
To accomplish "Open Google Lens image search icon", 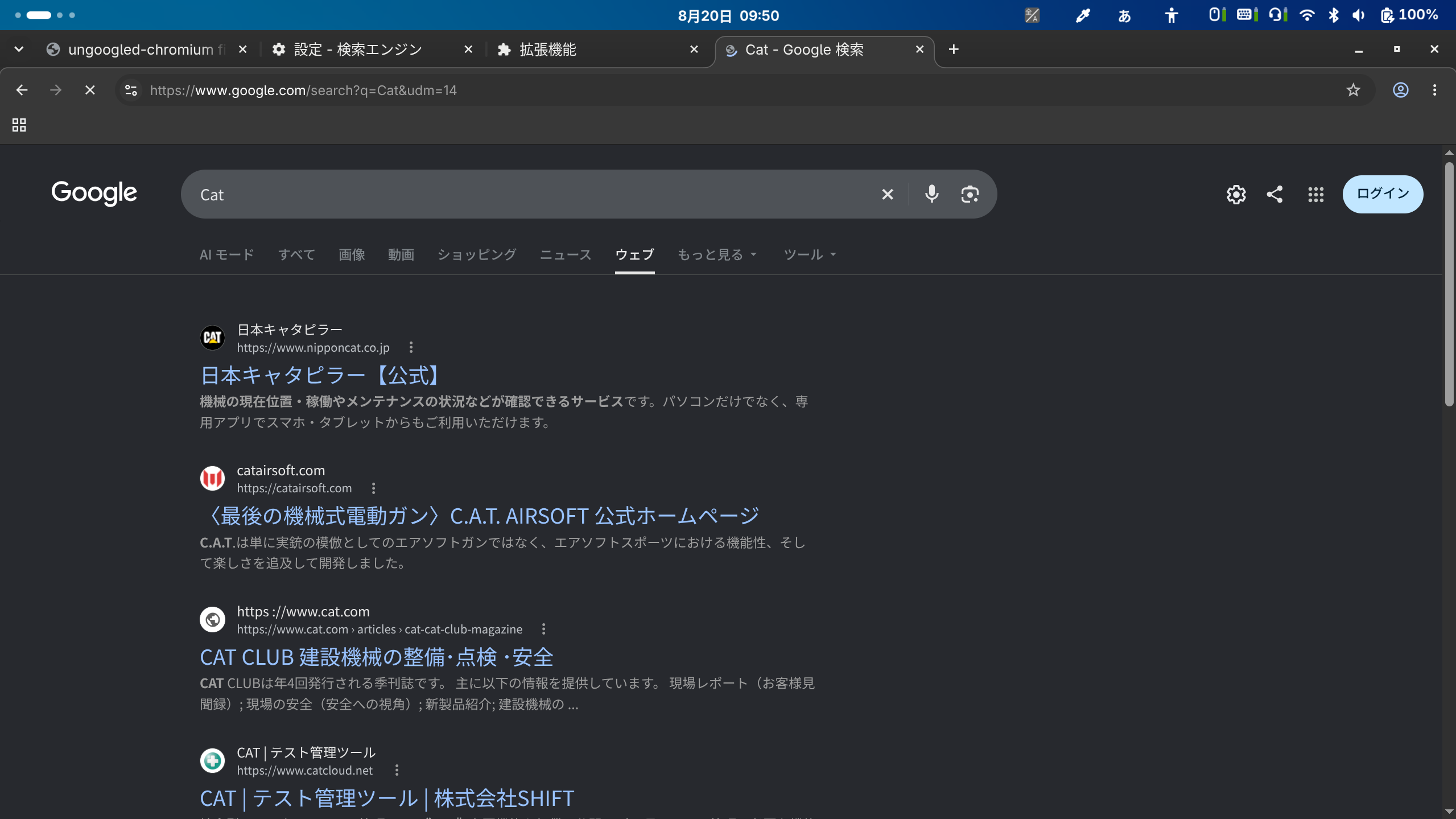I will pyautogui.click(x=970, y=194).
